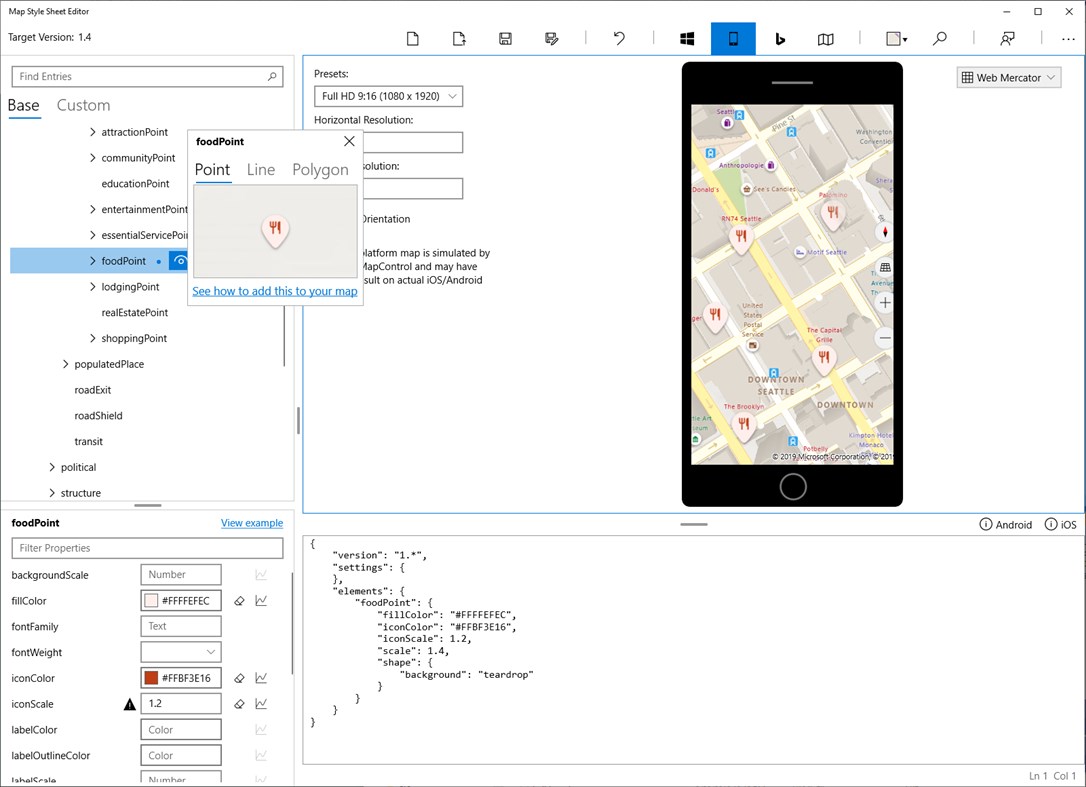Viewport: 1086px width, 787px height.
Task: Click the fillColor color swatch
Action: pyautogui.click(x=151, y=601)
